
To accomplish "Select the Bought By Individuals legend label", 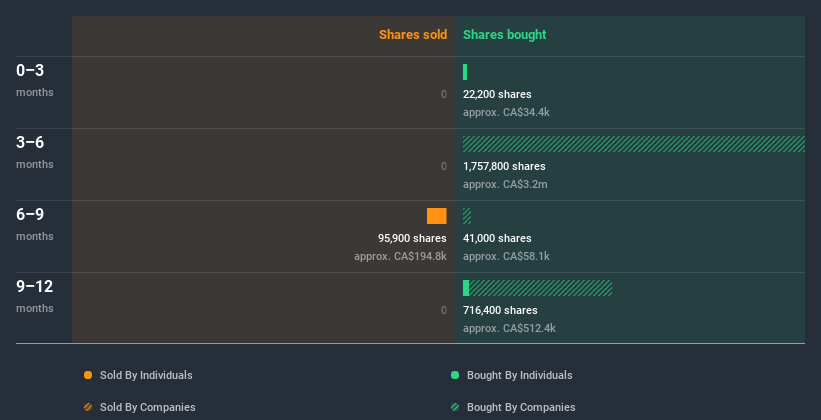I will (x=519, y=375).
